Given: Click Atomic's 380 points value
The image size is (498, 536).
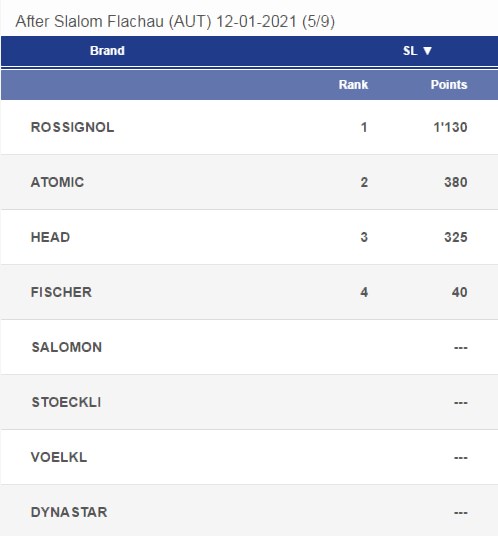Looking at the screenshot, I should tap(456, 182).
